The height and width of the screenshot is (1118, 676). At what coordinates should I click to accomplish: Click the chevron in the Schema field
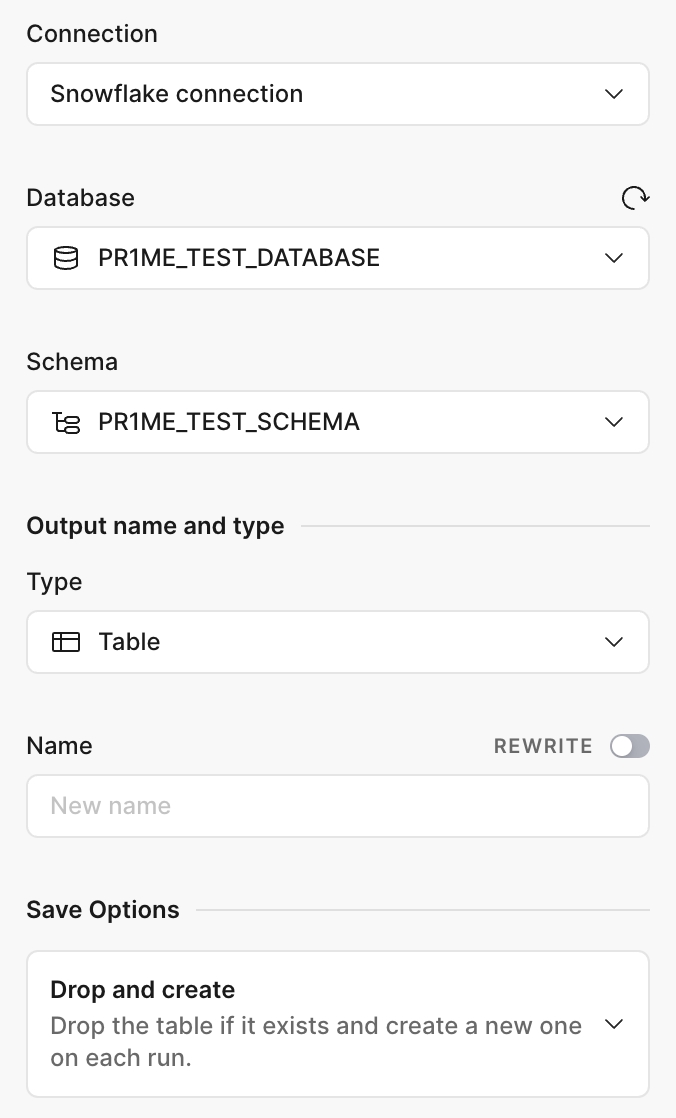(614, 422)
